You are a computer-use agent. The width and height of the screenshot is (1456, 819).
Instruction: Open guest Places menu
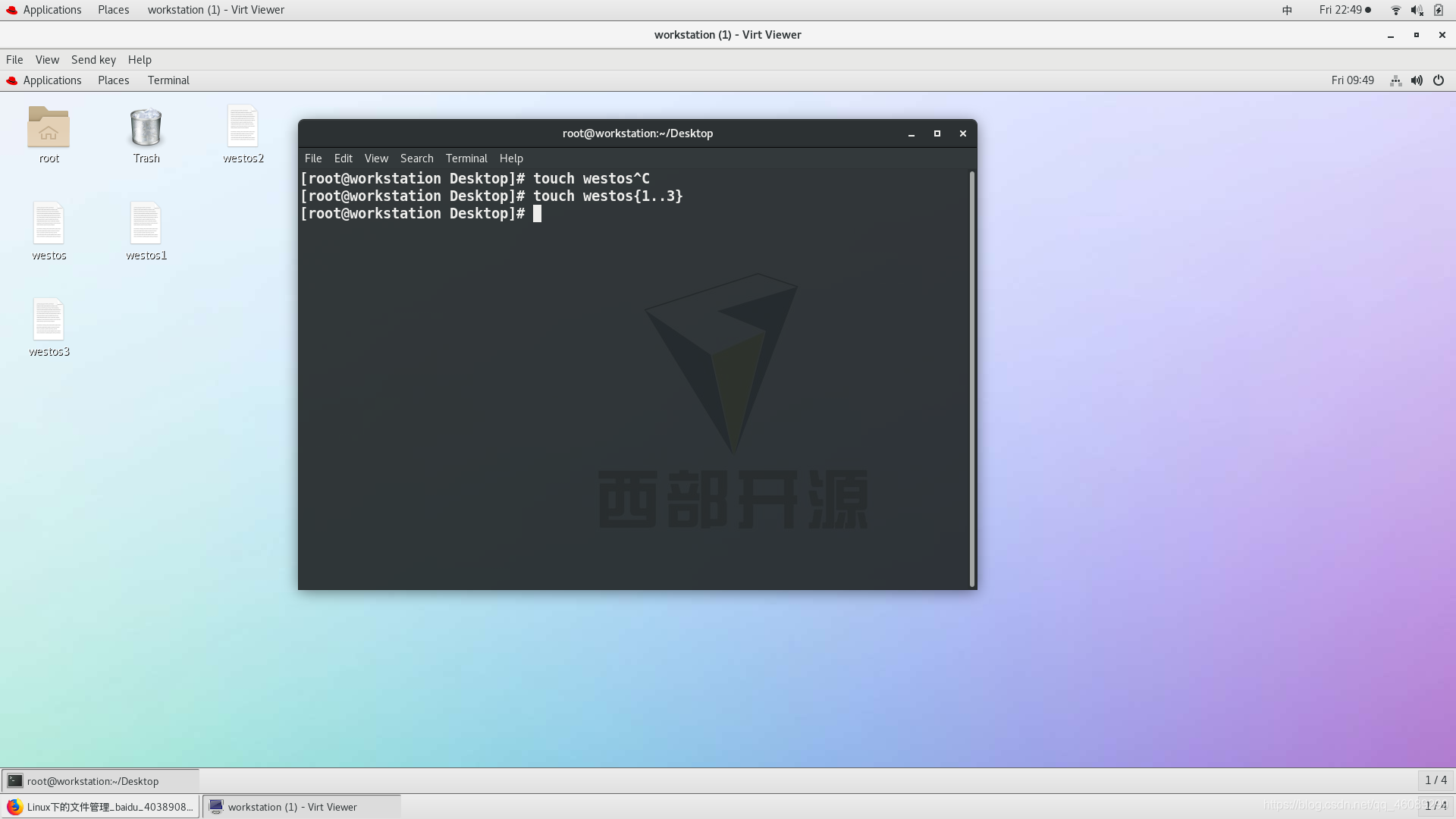coord(113,80)
